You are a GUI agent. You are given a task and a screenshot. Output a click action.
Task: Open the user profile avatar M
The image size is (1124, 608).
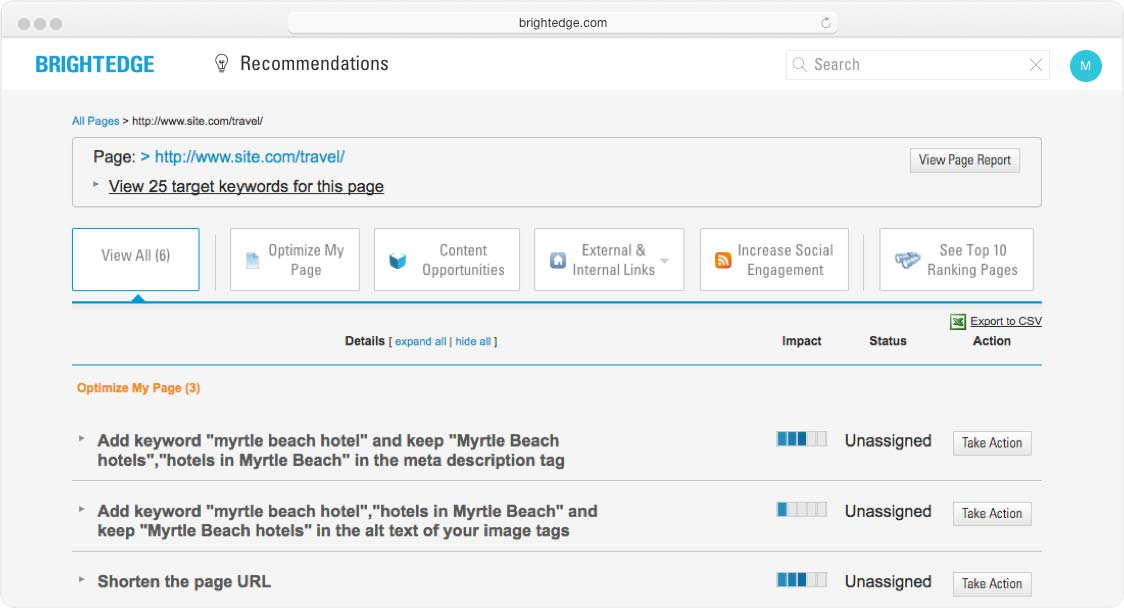point(1085,66)
